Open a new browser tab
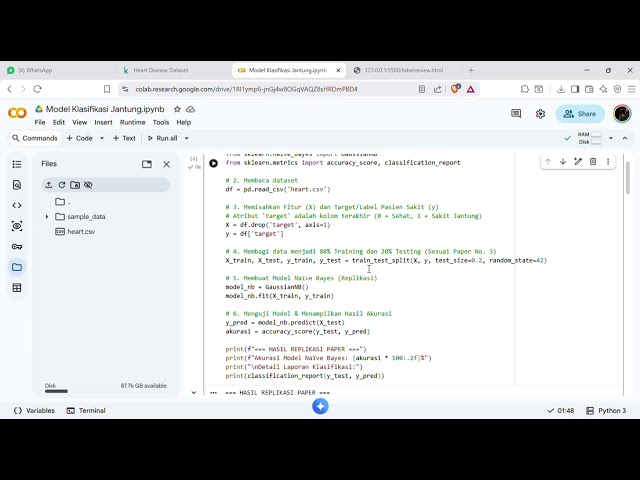This screenshot has height=480, width=640. [x=471, y=70]
